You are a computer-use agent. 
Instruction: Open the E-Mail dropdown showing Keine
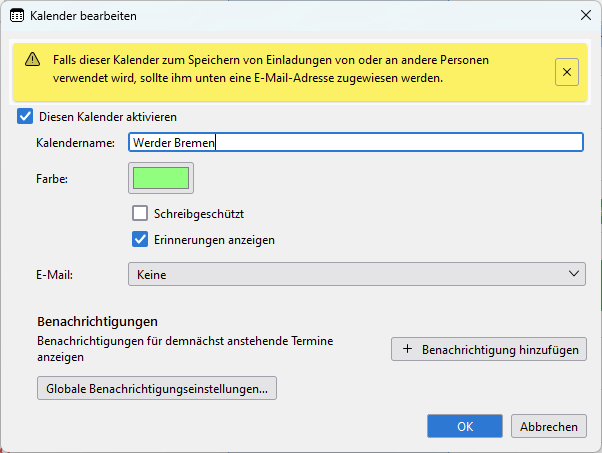click(x=356, y=274)
